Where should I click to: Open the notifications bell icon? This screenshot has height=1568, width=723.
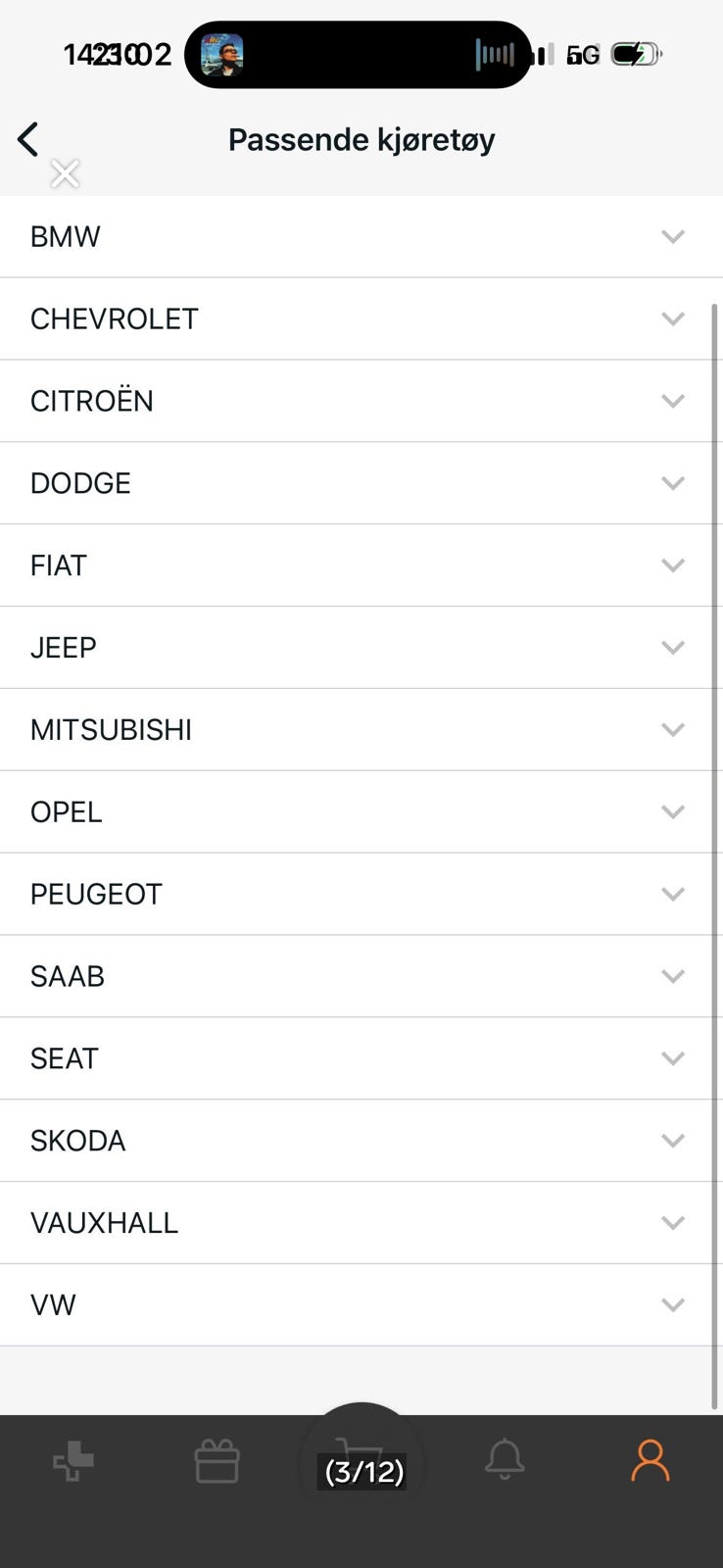[505, 1459]
